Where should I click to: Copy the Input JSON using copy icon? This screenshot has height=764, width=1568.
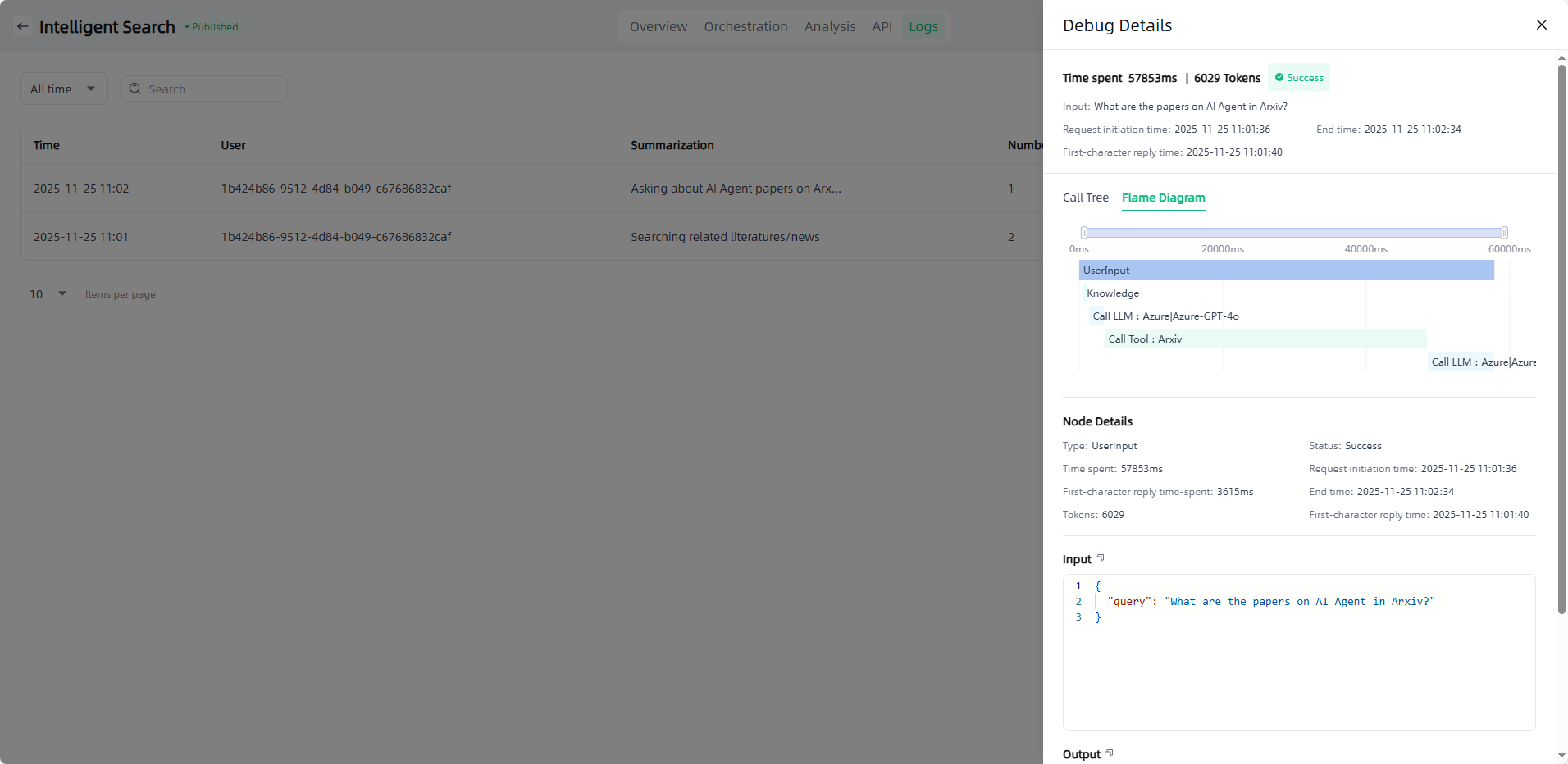[x=1100, y=558]
